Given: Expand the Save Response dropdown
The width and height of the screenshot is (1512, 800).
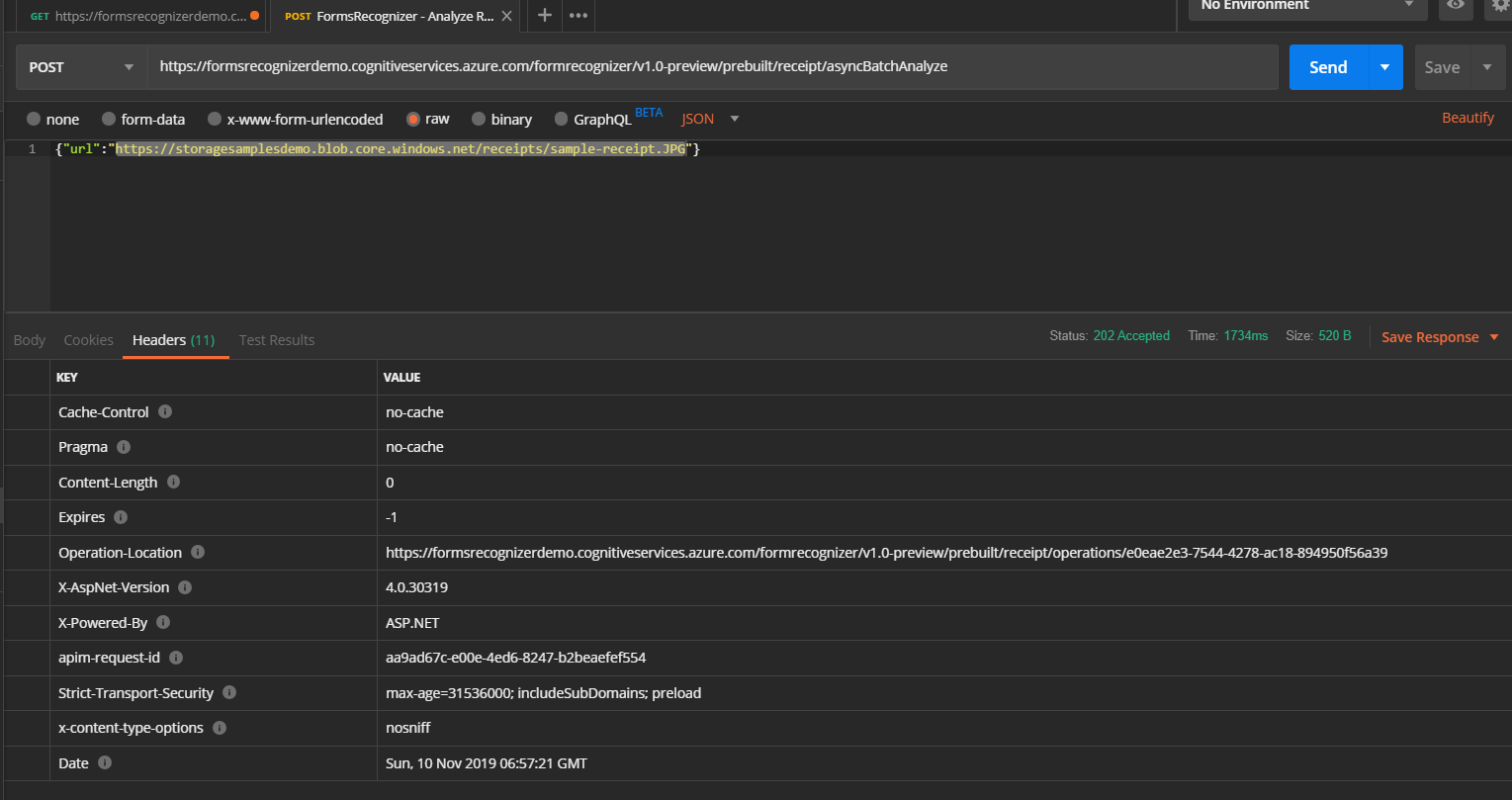Looking at the screenshot, I should point(1493,337).
